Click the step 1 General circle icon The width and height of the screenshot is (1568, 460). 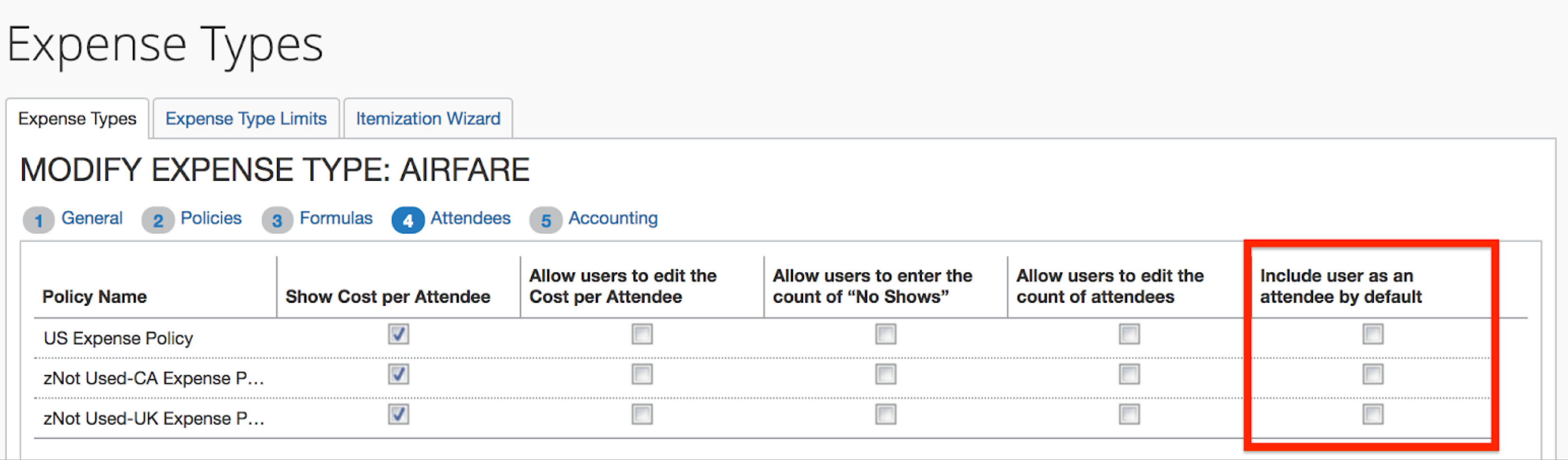pos(39,220)
